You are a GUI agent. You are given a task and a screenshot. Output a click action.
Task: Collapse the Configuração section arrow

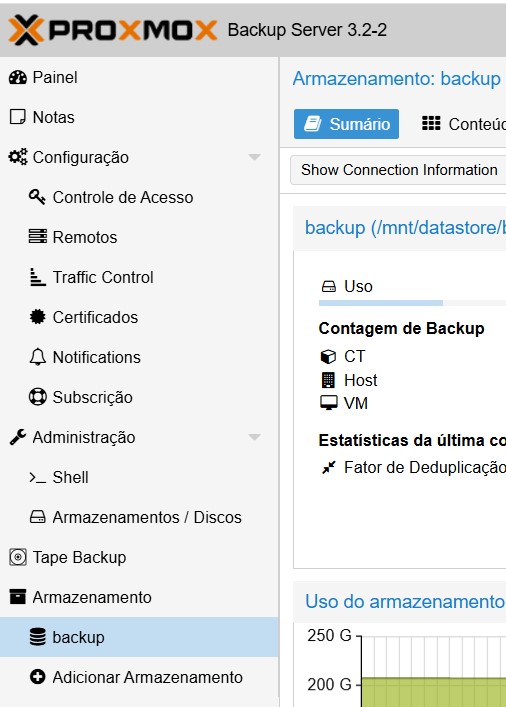tap(254, 157)
